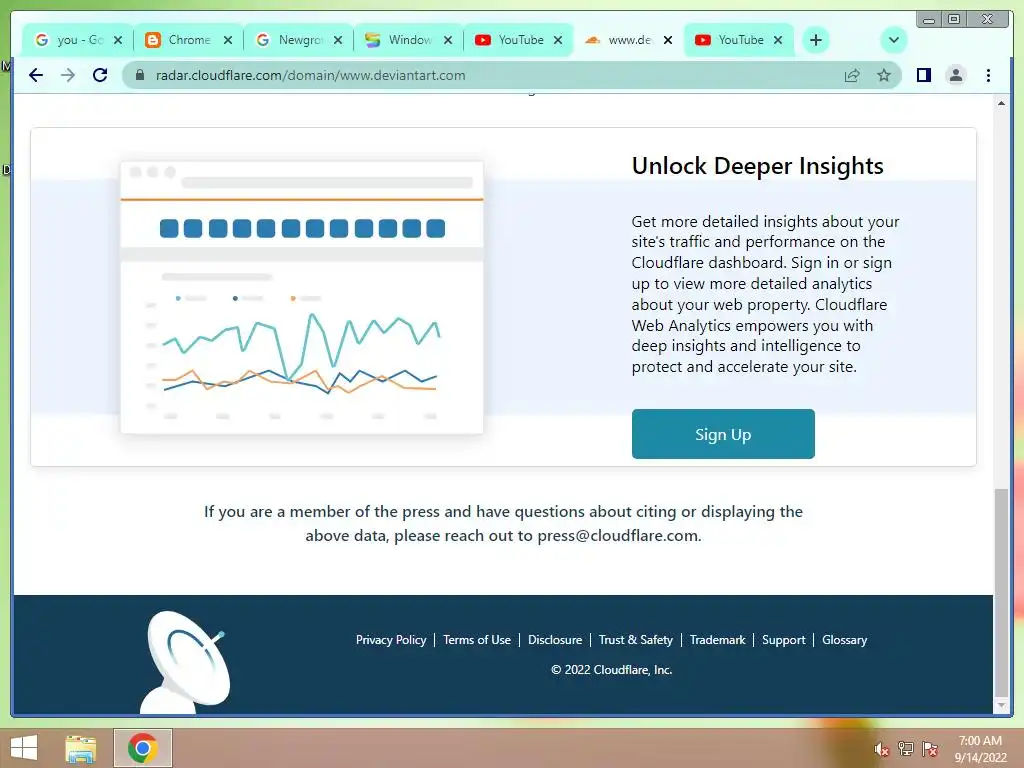Close the Window tab

(447, 40)
